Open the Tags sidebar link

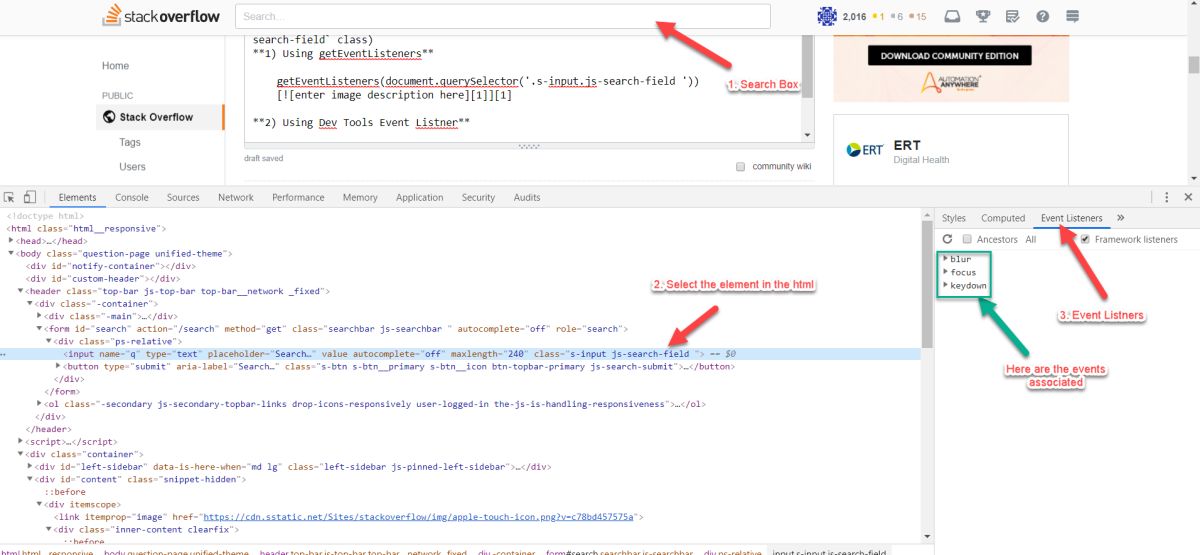pyautogui.click(x=130, y=142)
